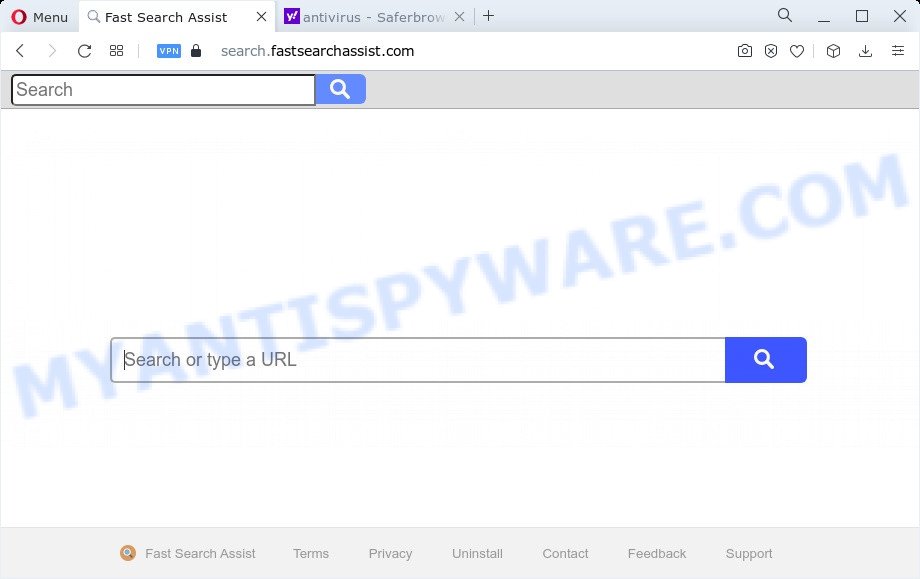Reload the current page

(84, 51)
